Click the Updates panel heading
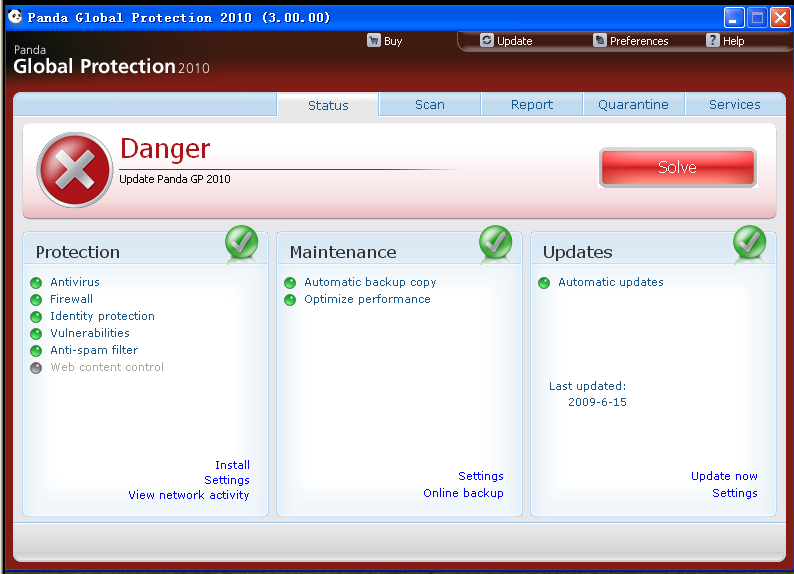This screenshot has width=794, height=574. pyautogui.click(x=577, y=253)
